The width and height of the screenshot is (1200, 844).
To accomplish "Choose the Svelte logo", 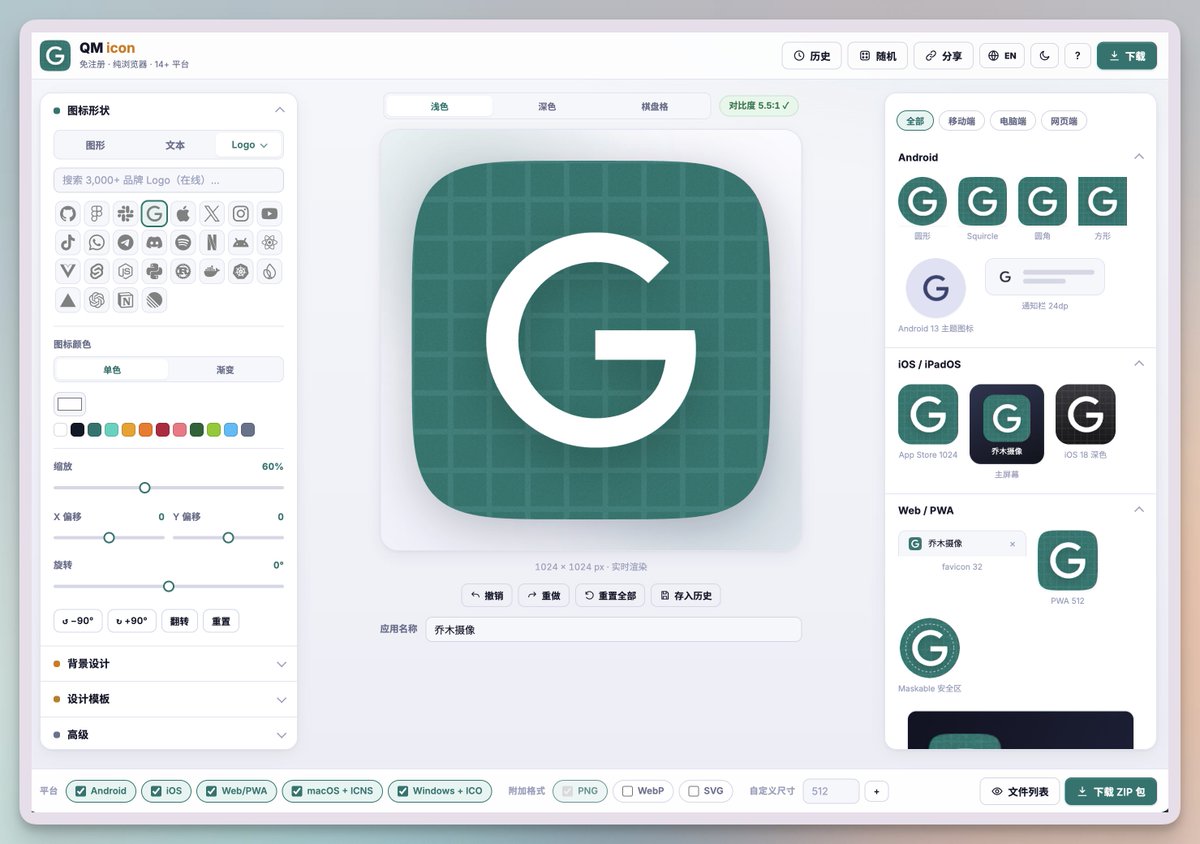I will [x=96, y=271].
